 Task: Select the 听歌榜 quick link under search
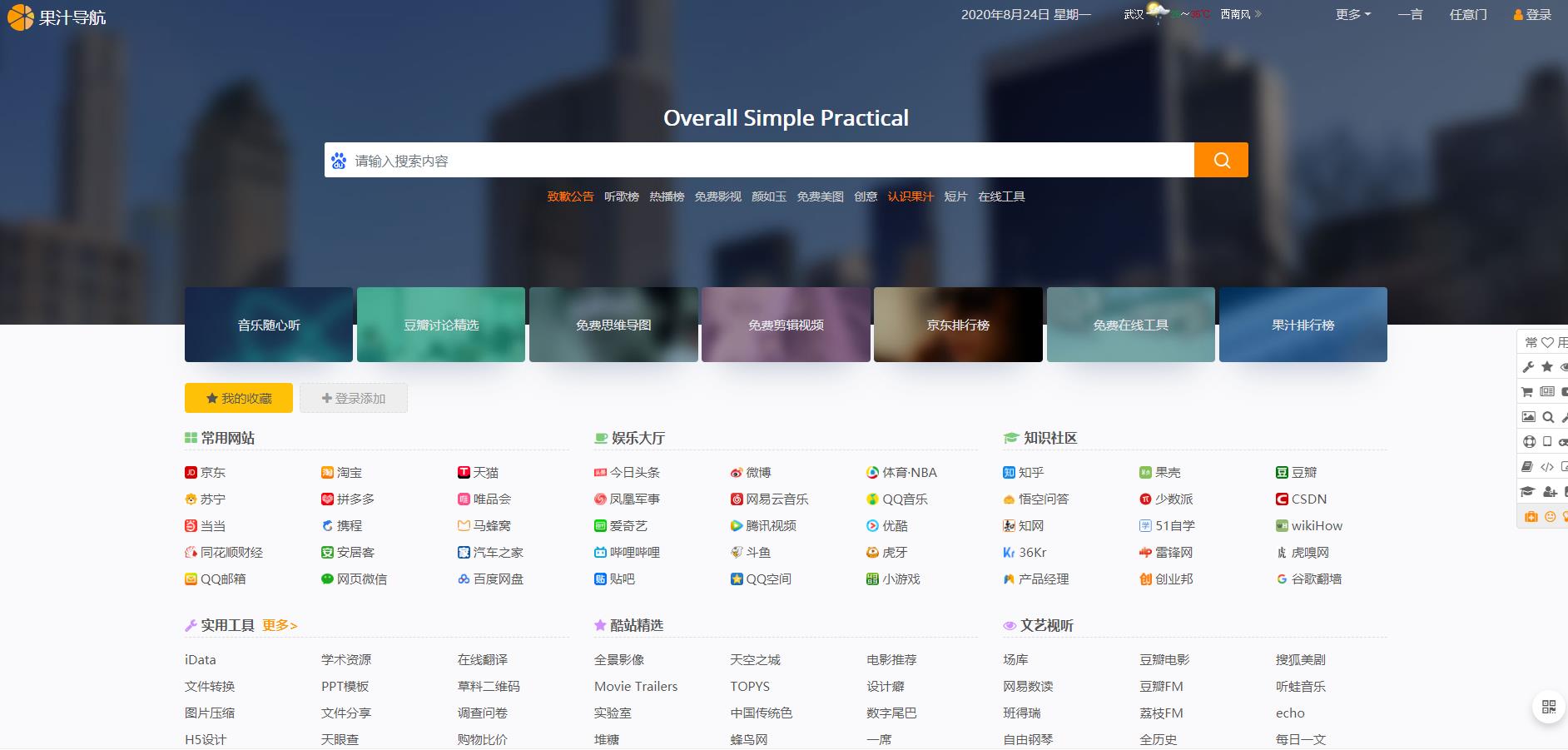coord(622,196)
